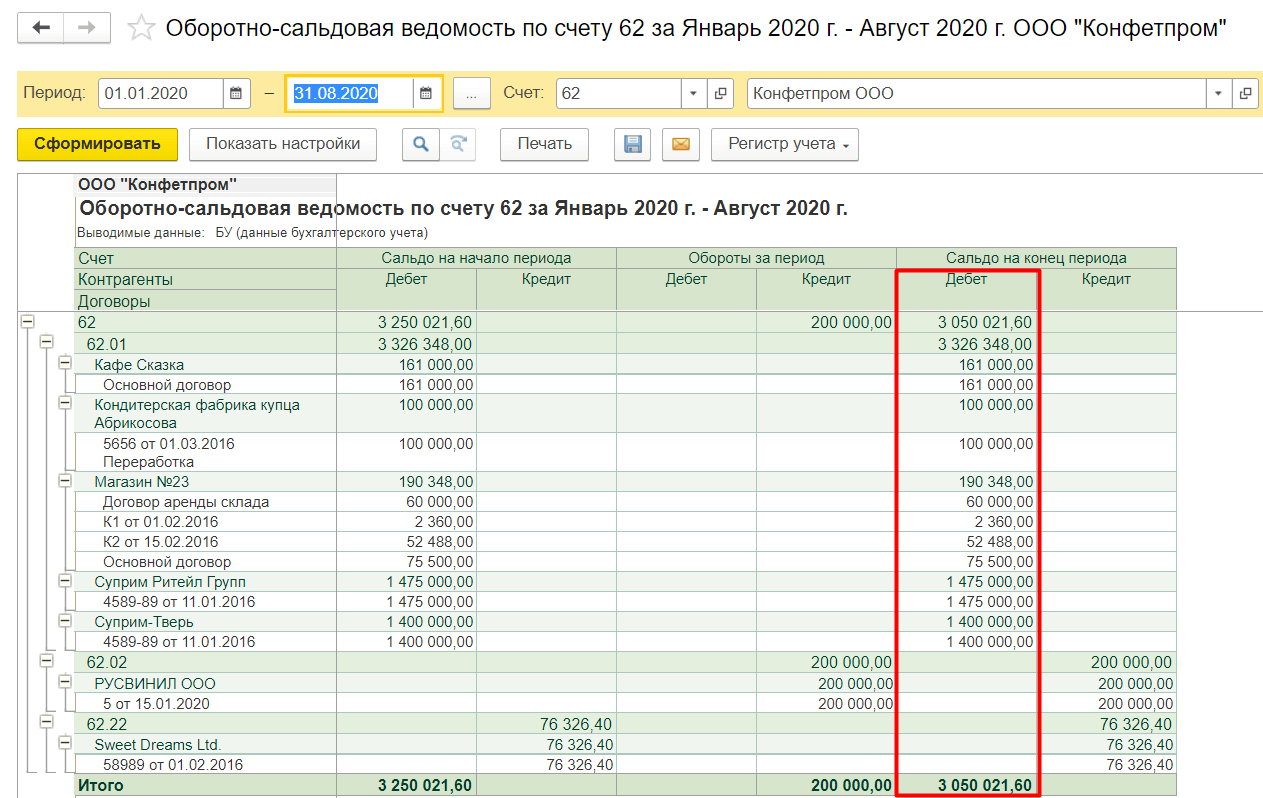Collapse subaccount 62.01 group
This screenshot has width=1263, height=798.
point(46,343)
